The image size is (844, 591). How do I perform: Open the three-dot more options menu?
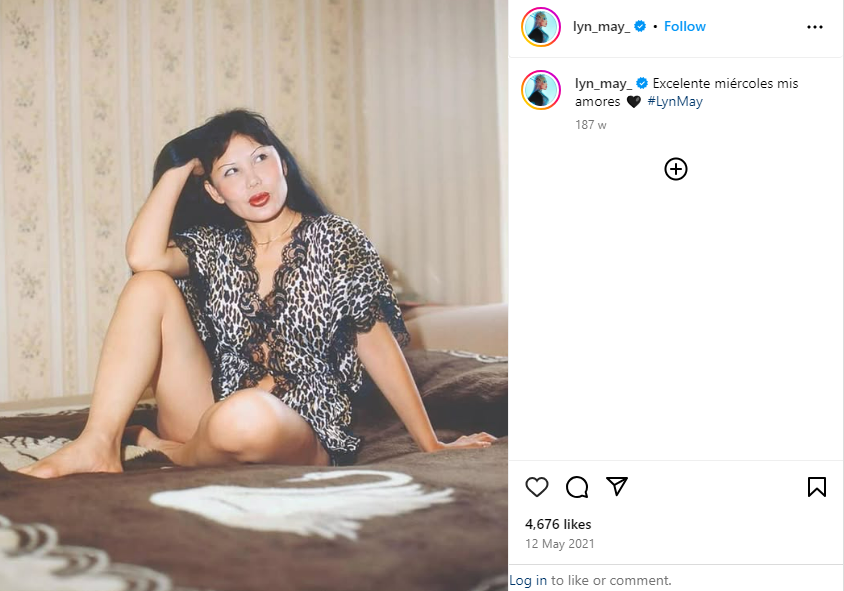coord(815,27)
